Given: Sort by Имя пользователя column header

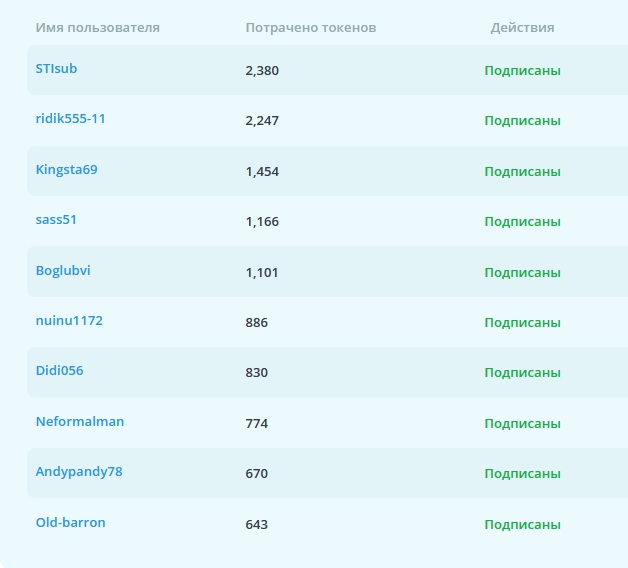Looking at the screenshot, I should pos(98,28).
